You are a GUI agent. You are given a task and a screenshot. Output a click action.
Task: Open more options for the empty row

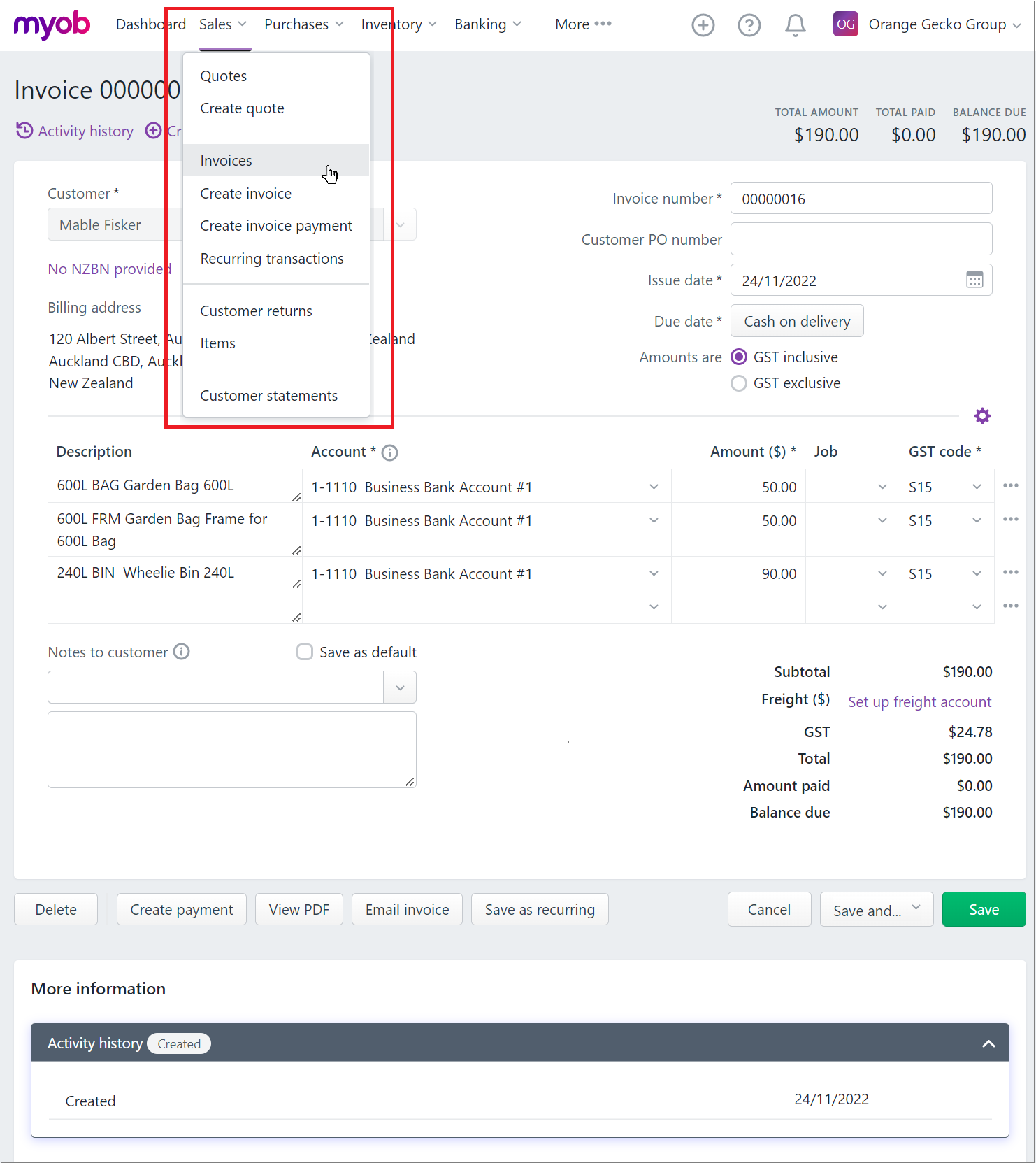click(1010, 606)
